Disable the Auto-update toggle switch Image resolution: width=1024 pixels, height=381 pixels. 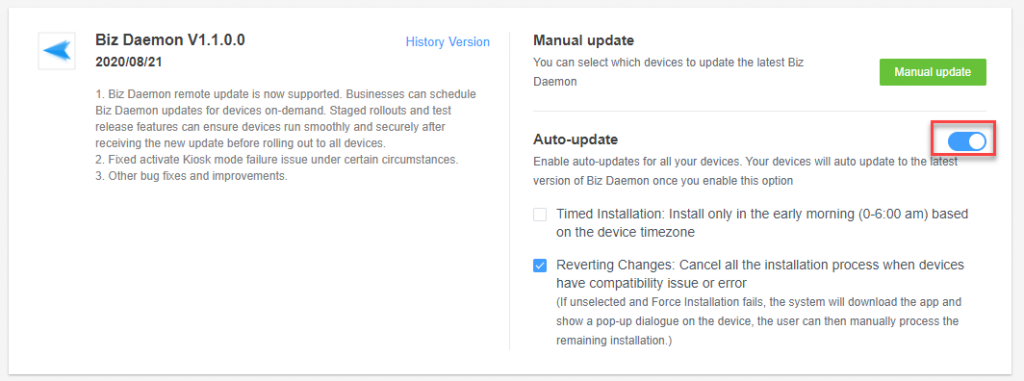click(967, 141)
